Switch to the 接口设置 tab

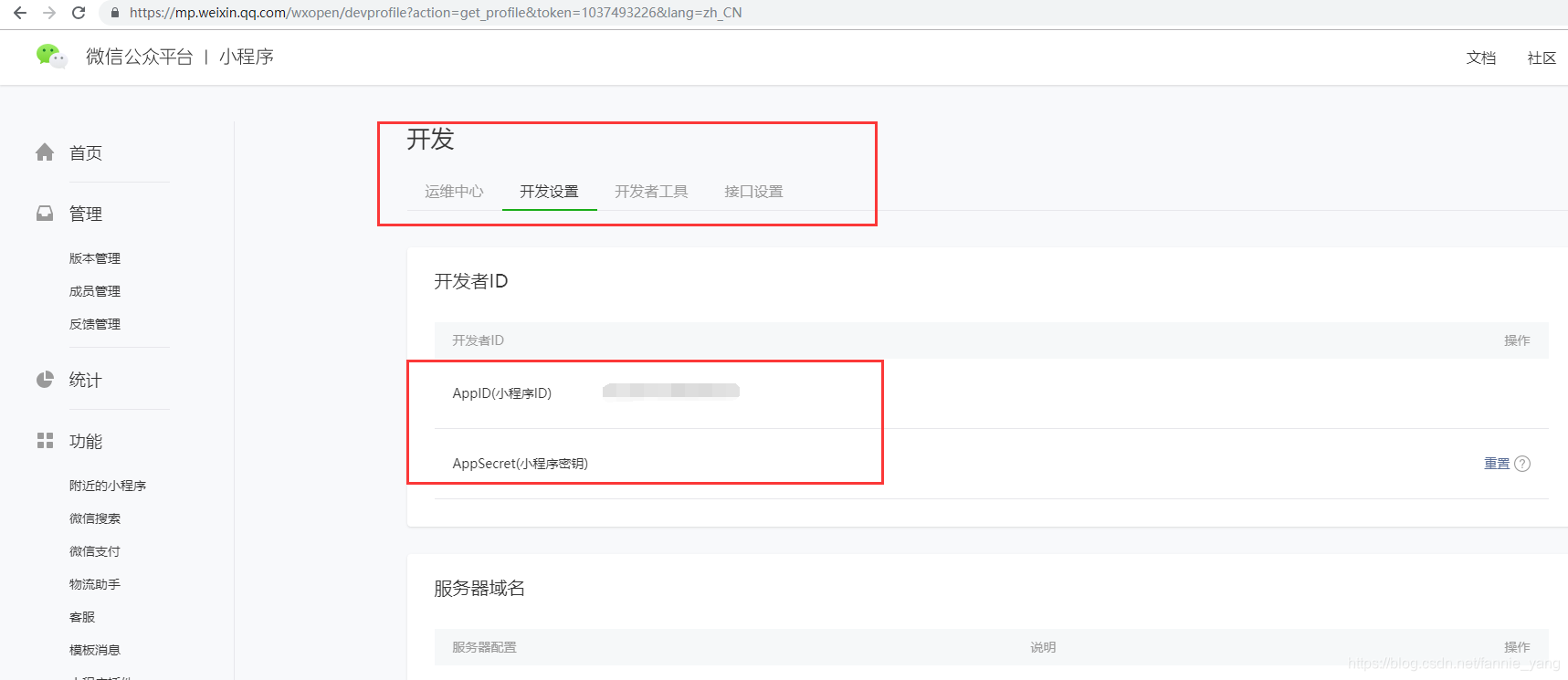[x=753, y=192]
